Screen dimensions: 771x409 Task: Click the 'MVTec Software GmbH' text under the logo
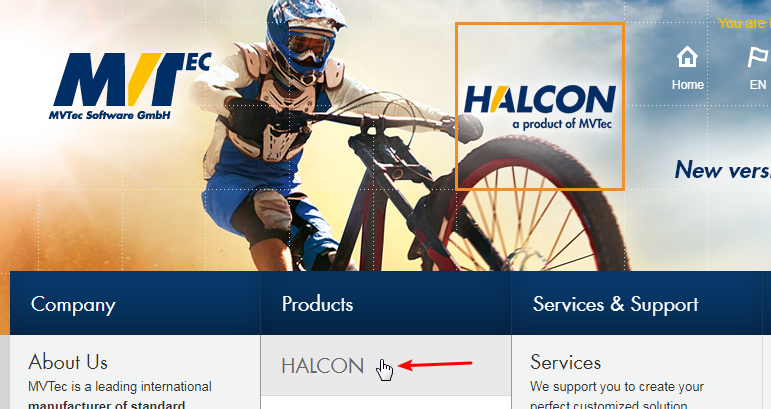[x=109, y=115]
